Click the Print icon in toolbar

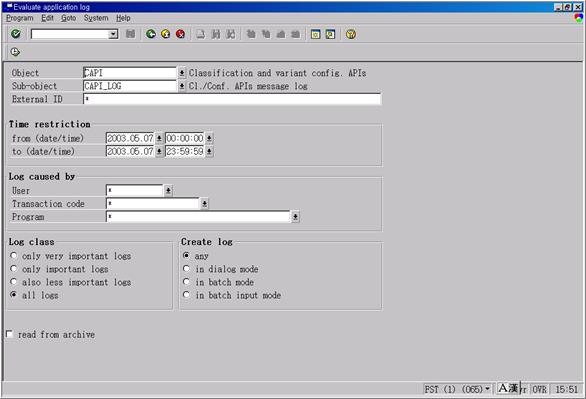201,34
